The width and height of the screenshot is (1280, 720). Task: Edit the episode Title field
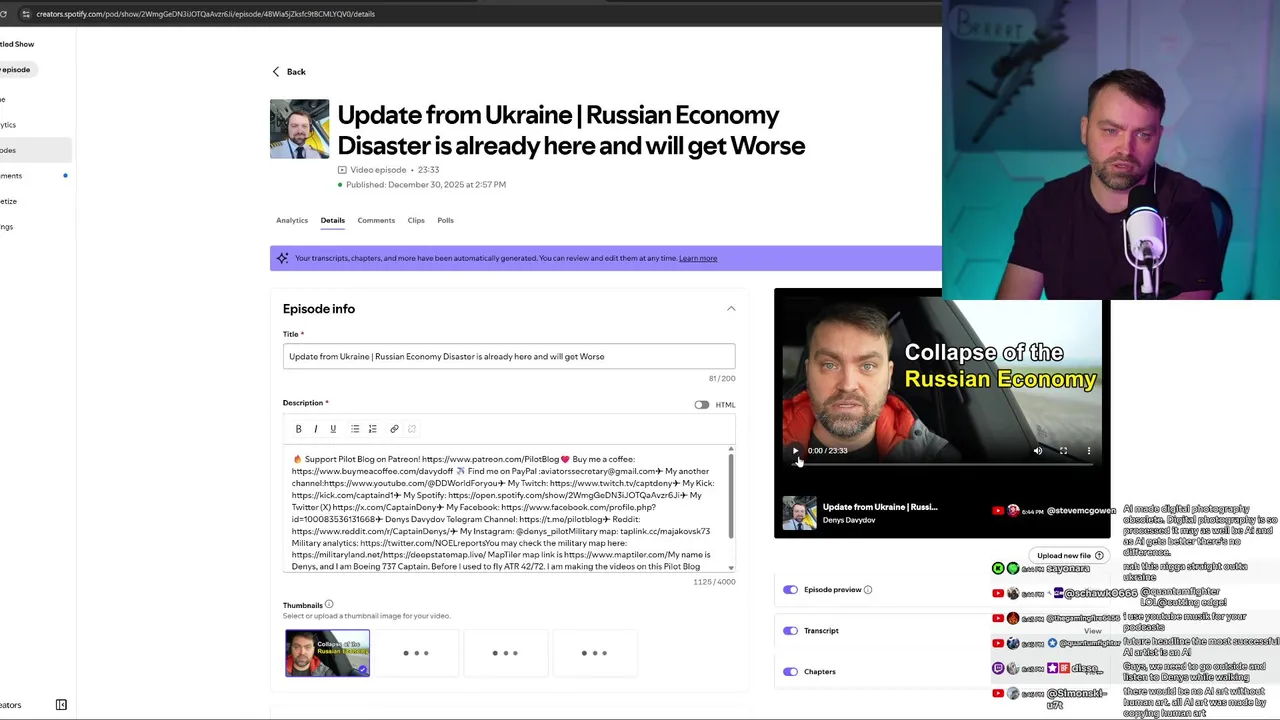point(509,357)
